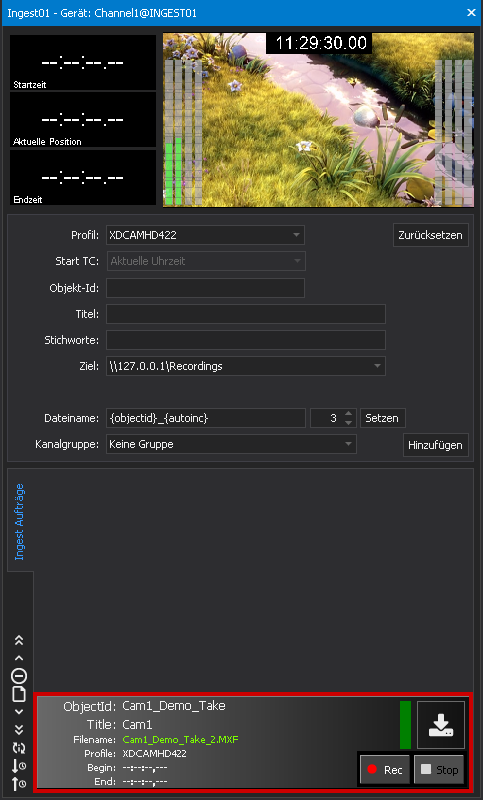Click the Cam1_Demo_Take_2.MXF filename
483x800 pixels.
181,739
